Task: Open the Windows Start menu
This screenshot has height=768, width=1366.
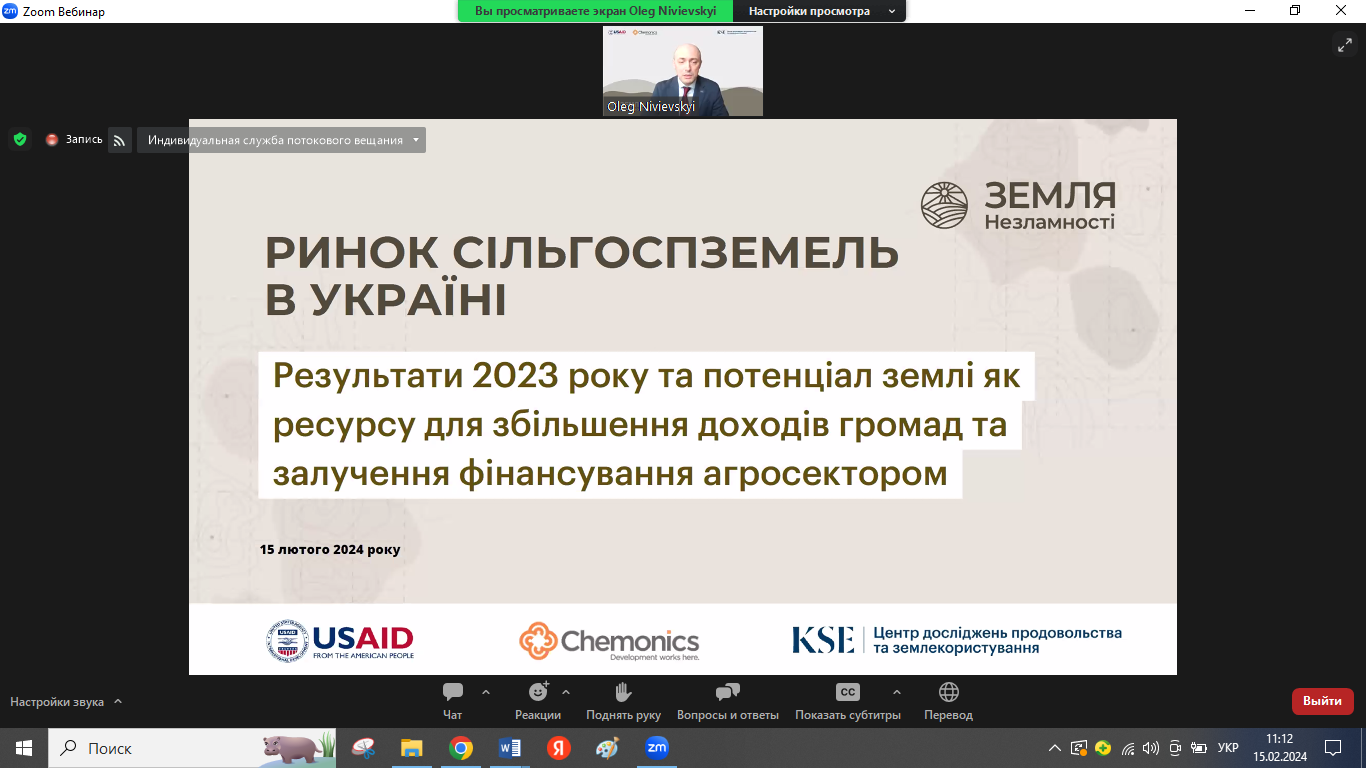Action: coord(24,748)
